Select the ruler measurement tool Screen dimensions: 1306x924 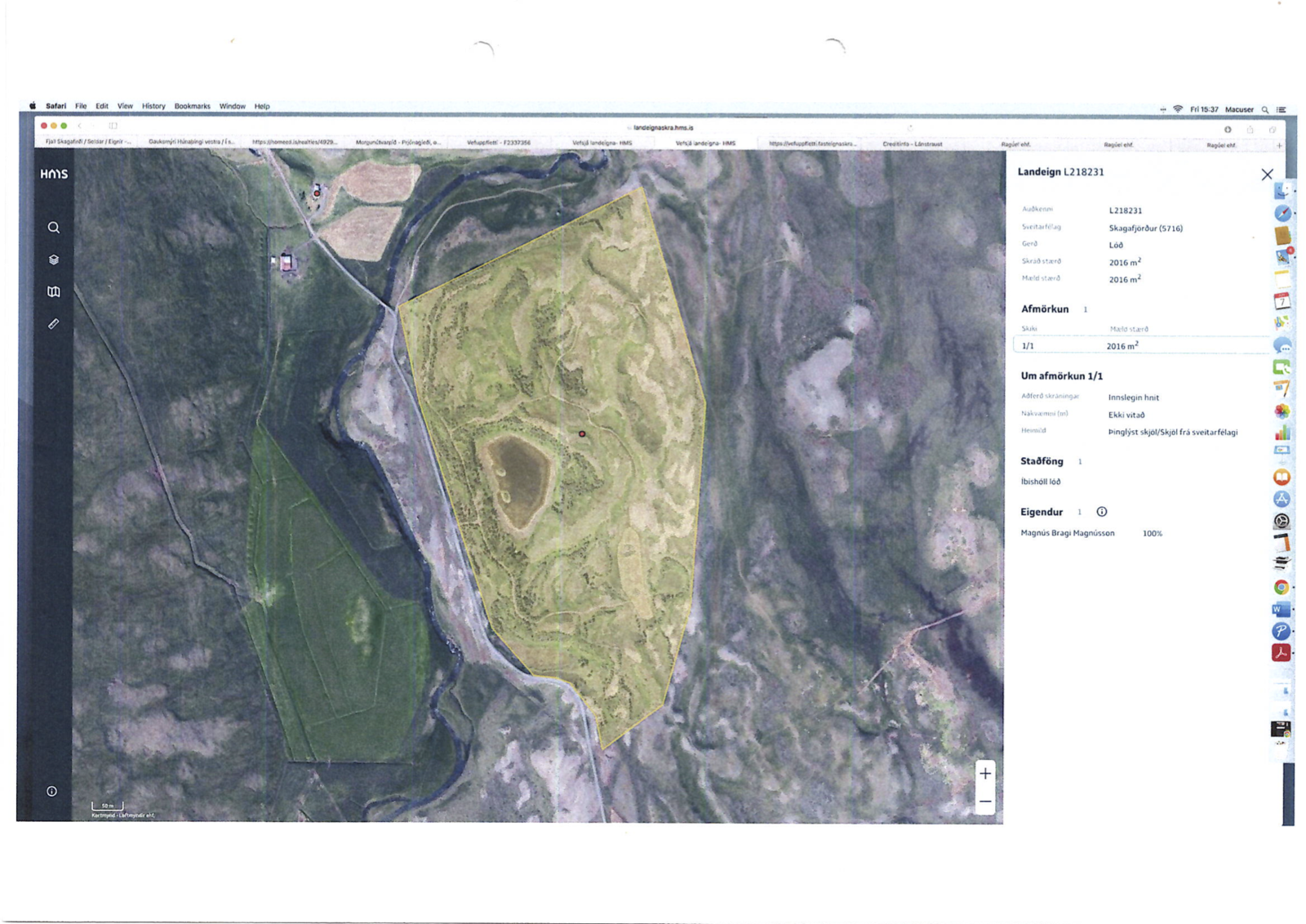point(54,324)
